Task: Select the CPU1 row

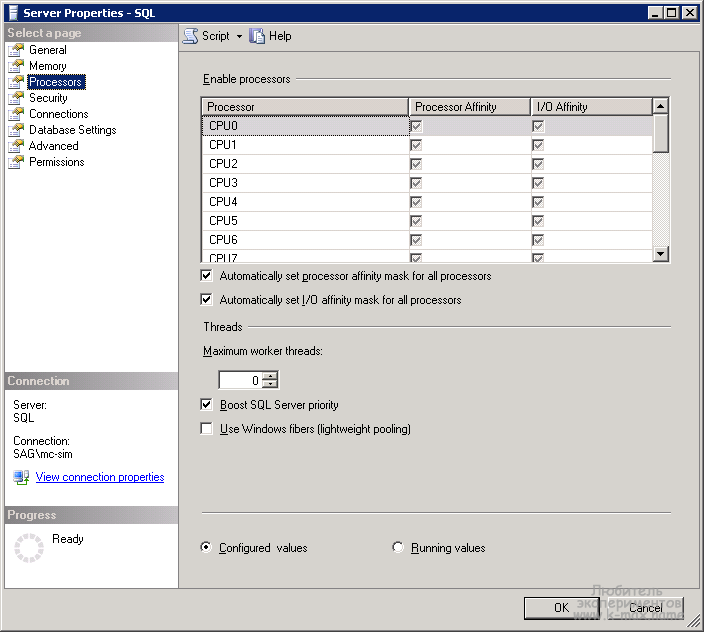Action: coord(427,145)
